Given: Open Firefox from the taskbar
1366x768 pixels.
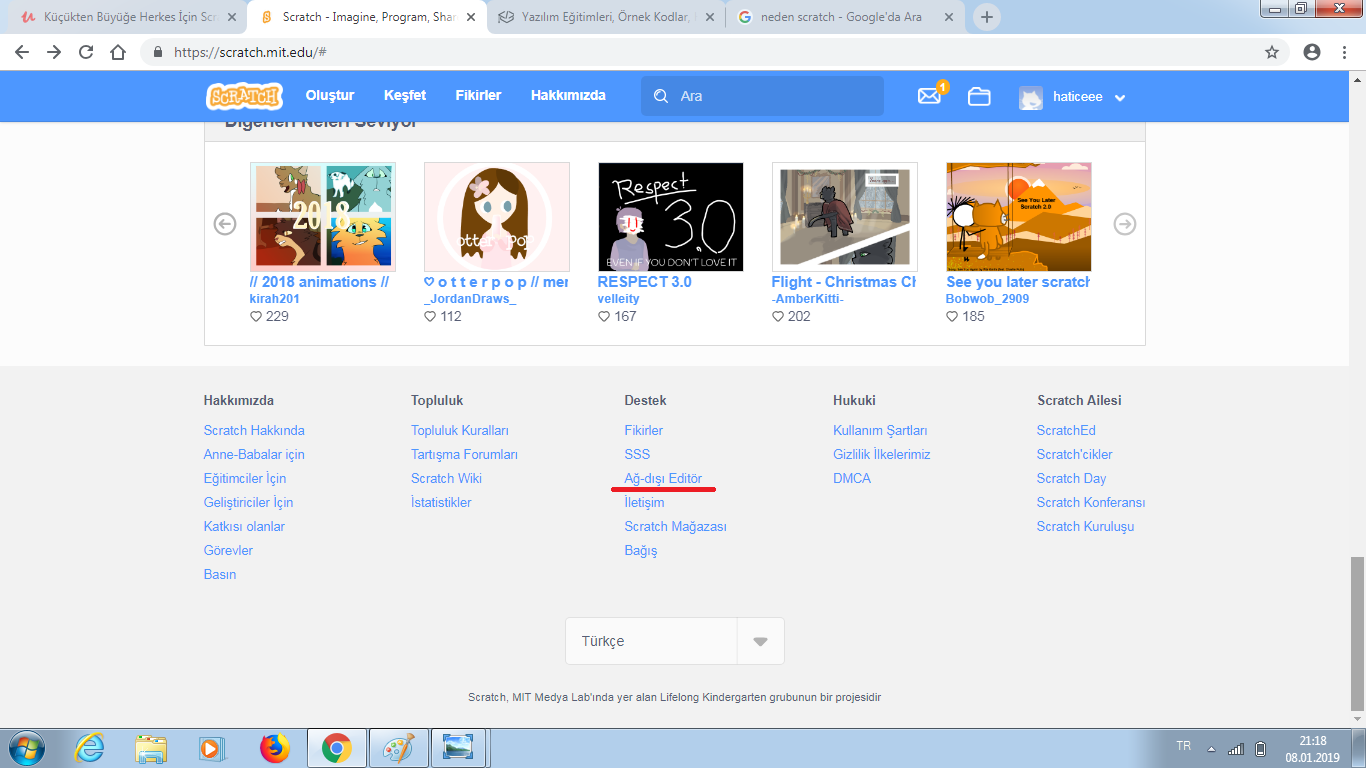Looking at the screenshot, I should 273,747.
